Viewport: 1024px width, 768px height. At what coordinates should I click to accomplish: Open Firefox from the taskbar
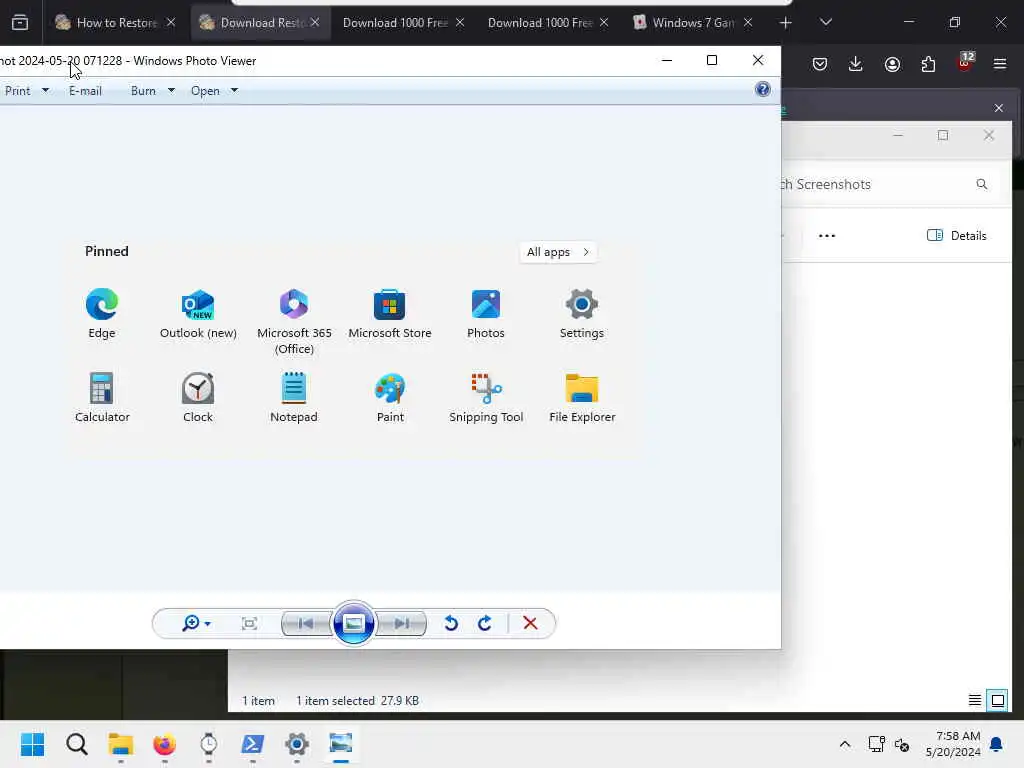click(x=165, y=744)
